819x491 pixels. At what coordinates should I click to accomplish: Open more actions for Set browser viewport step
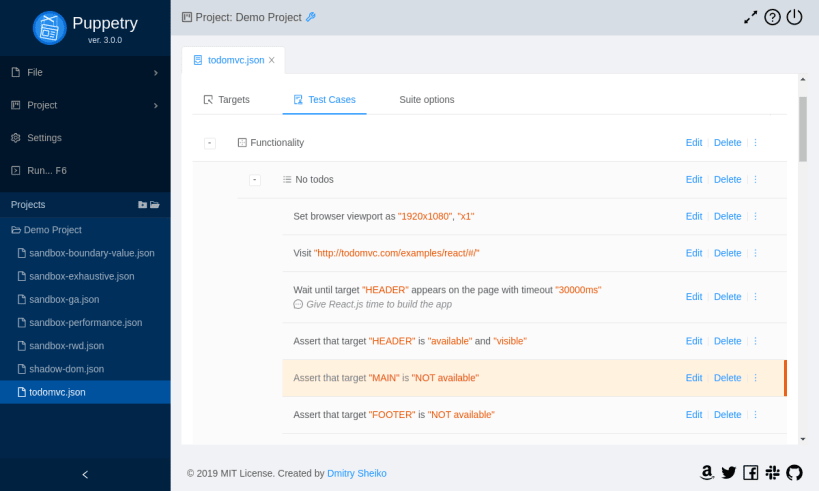pos(755,216)
